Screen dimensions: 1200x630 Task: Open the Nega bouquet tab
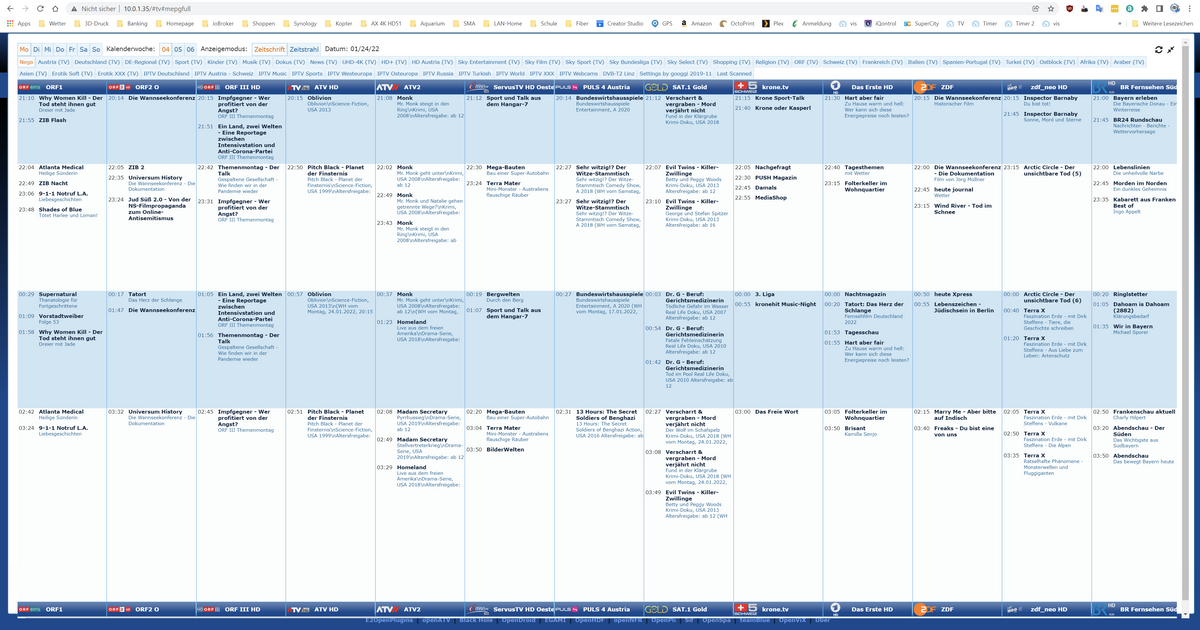(x=26, y=62)
